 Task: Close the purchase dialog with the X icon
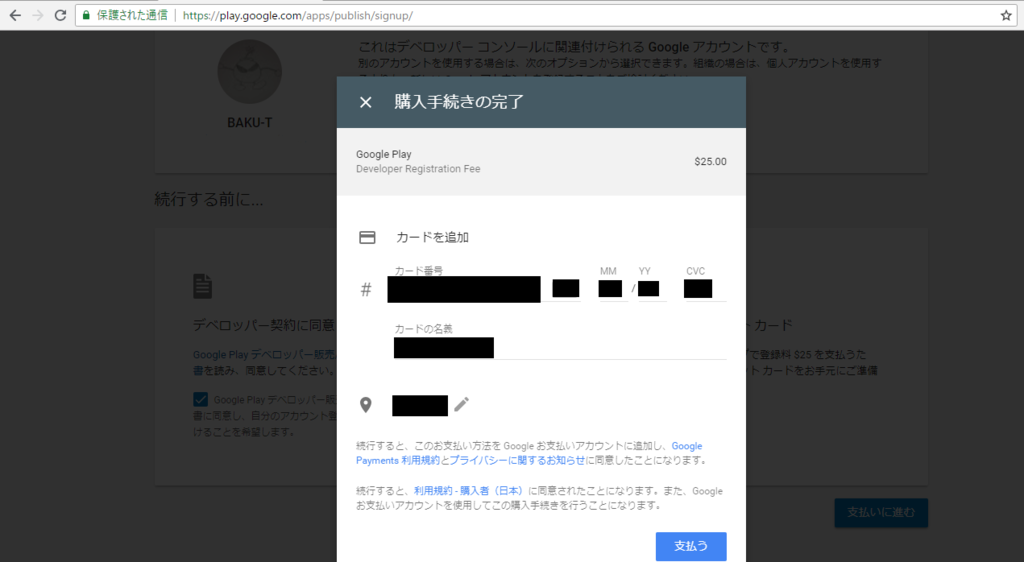coord(366,102)
